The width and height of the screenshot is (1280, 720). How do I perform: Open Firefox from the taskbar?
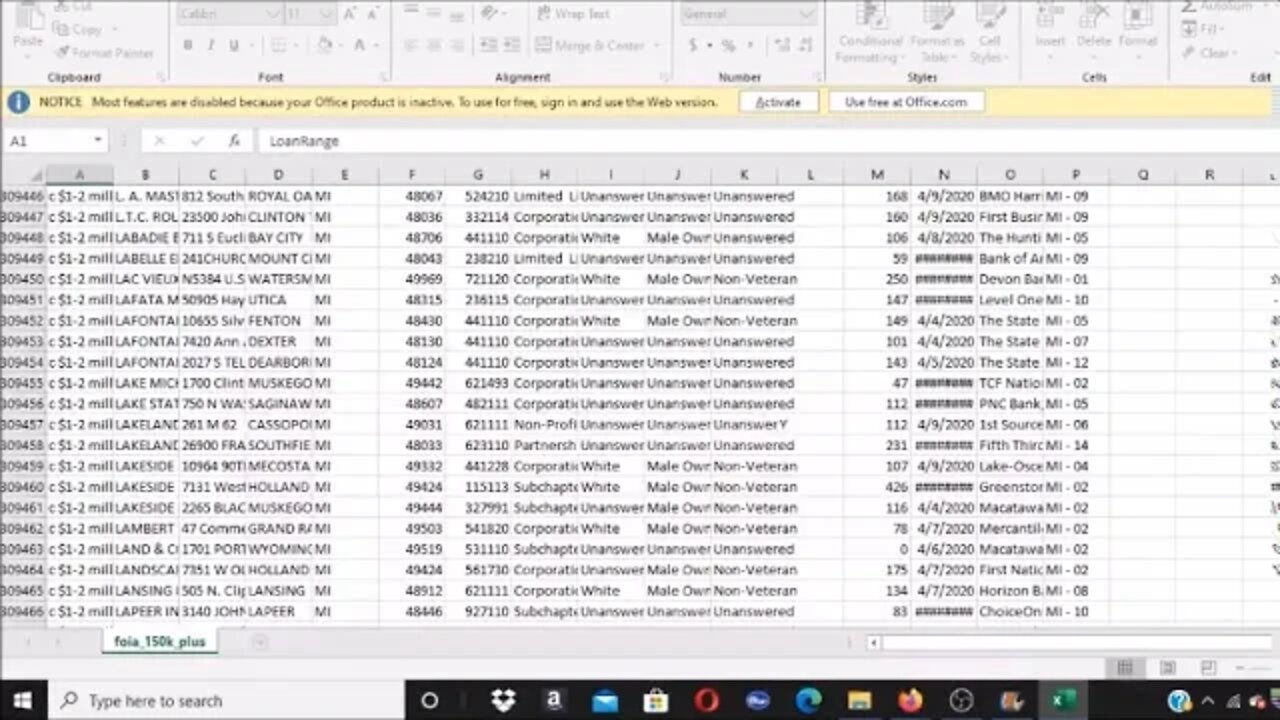pos(910,701)
